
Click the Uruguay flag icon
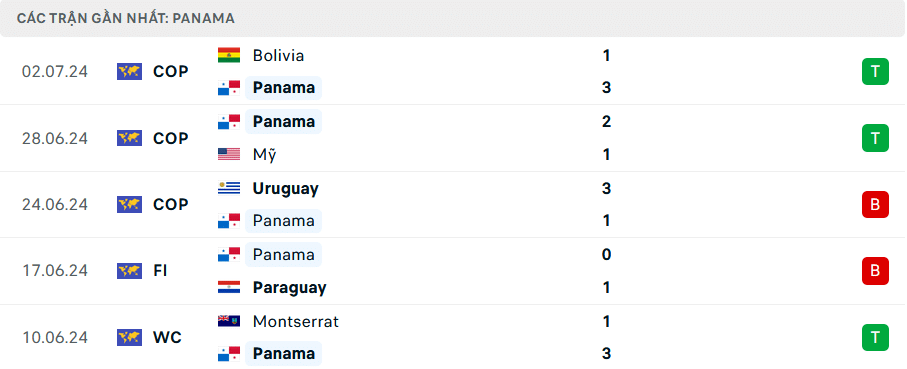pyautogui.click(x=228, y=189)
